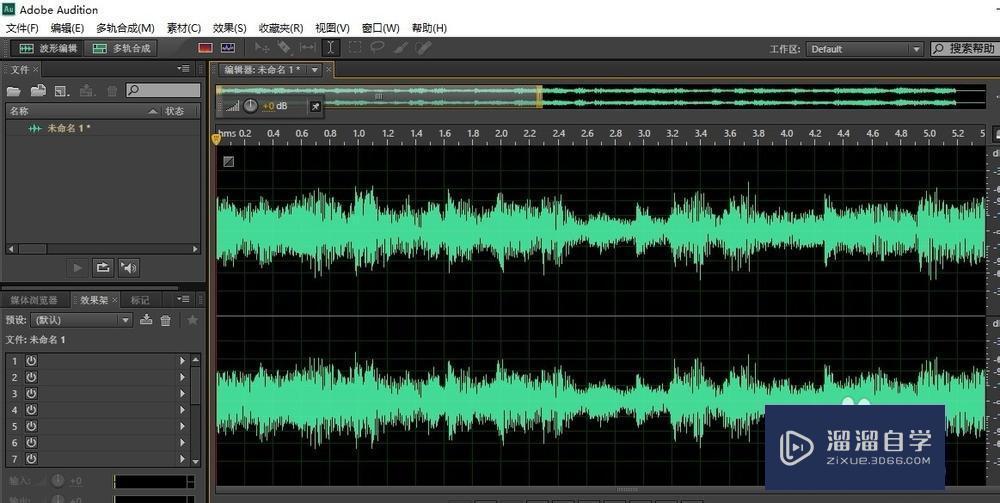Click the import file icon in Files panel

point(38,91)
